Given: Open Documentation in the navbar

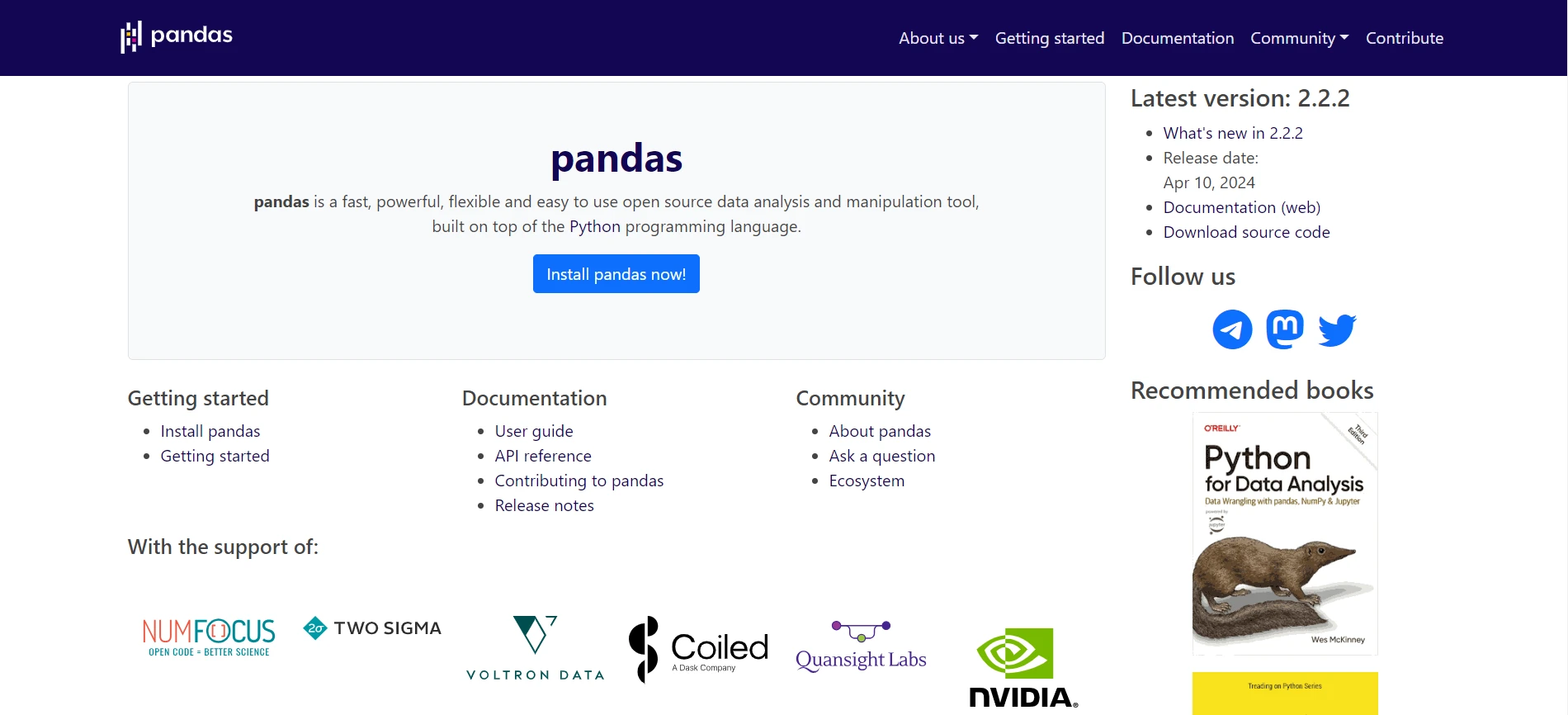Looking at the screenshot, I should 1178,38.
